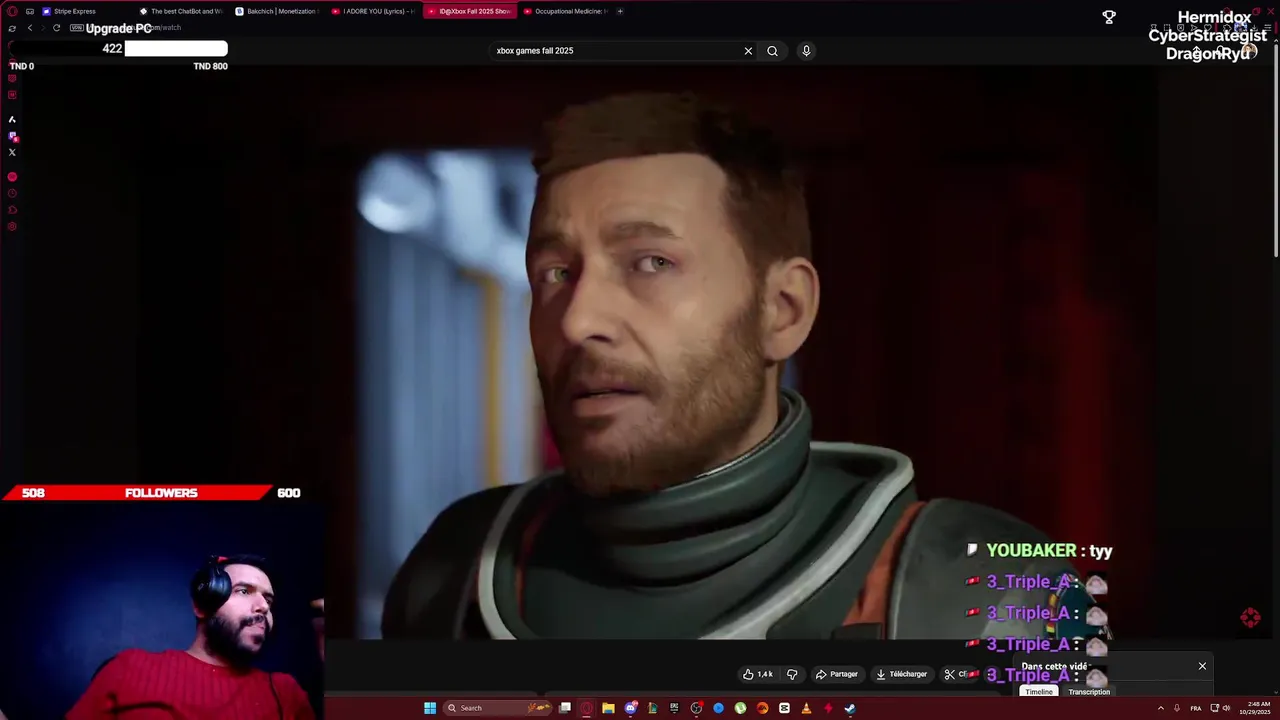Like the video with 1,4 k
Image resolution: width=1280 pixels, height=720 pixels.
tap(757, 674)
